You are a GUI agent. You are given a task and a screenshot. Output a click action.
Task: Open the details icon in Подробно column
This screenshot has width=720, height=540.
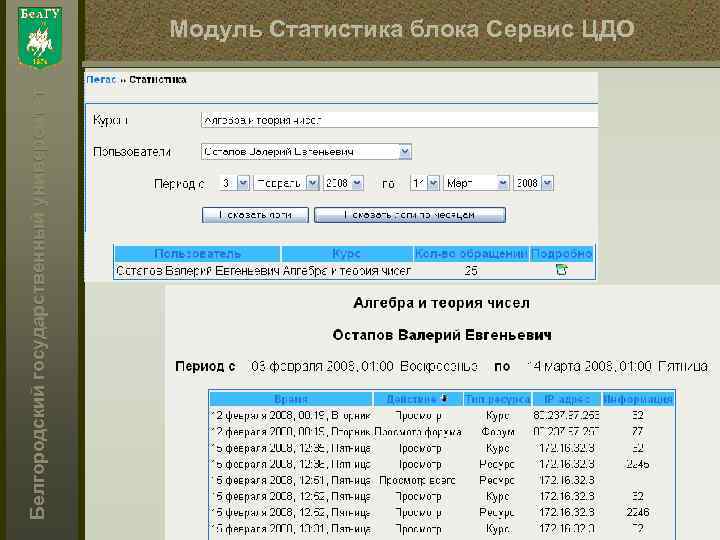coord(561,270)
